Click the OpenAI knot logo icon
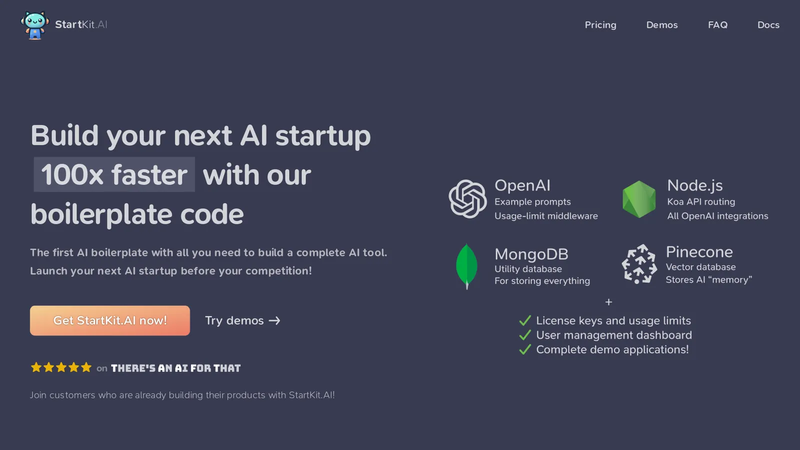 click(467, 199)
